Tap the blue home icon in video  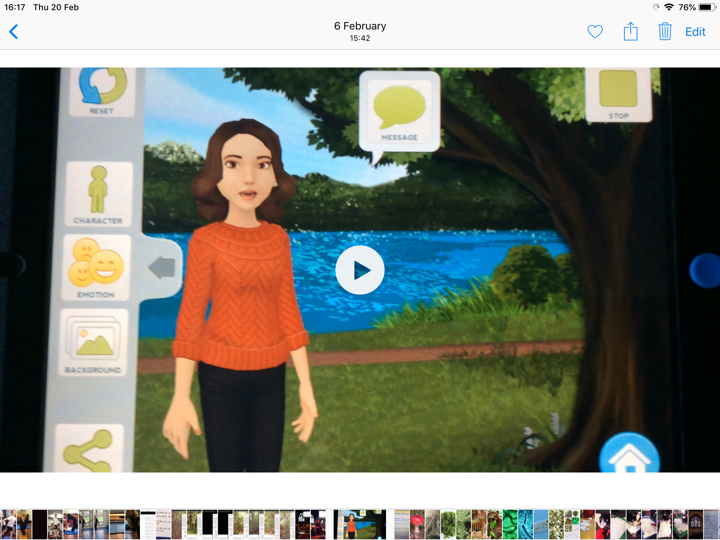point(629,458)
